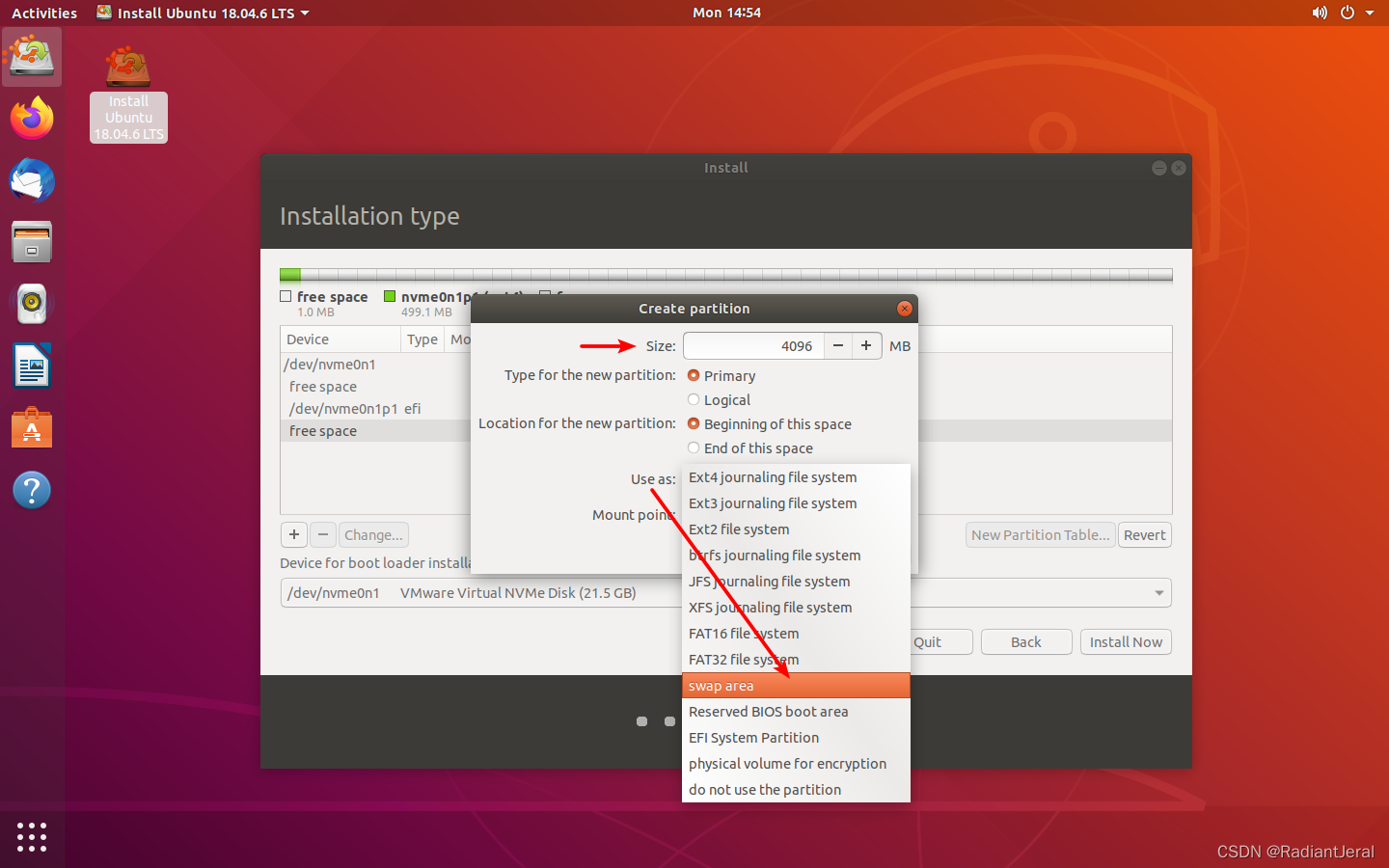The width and height of the screenshot is (1389, 868).
Task: Click New Partition Table... button
Action: coord(1041,534)
